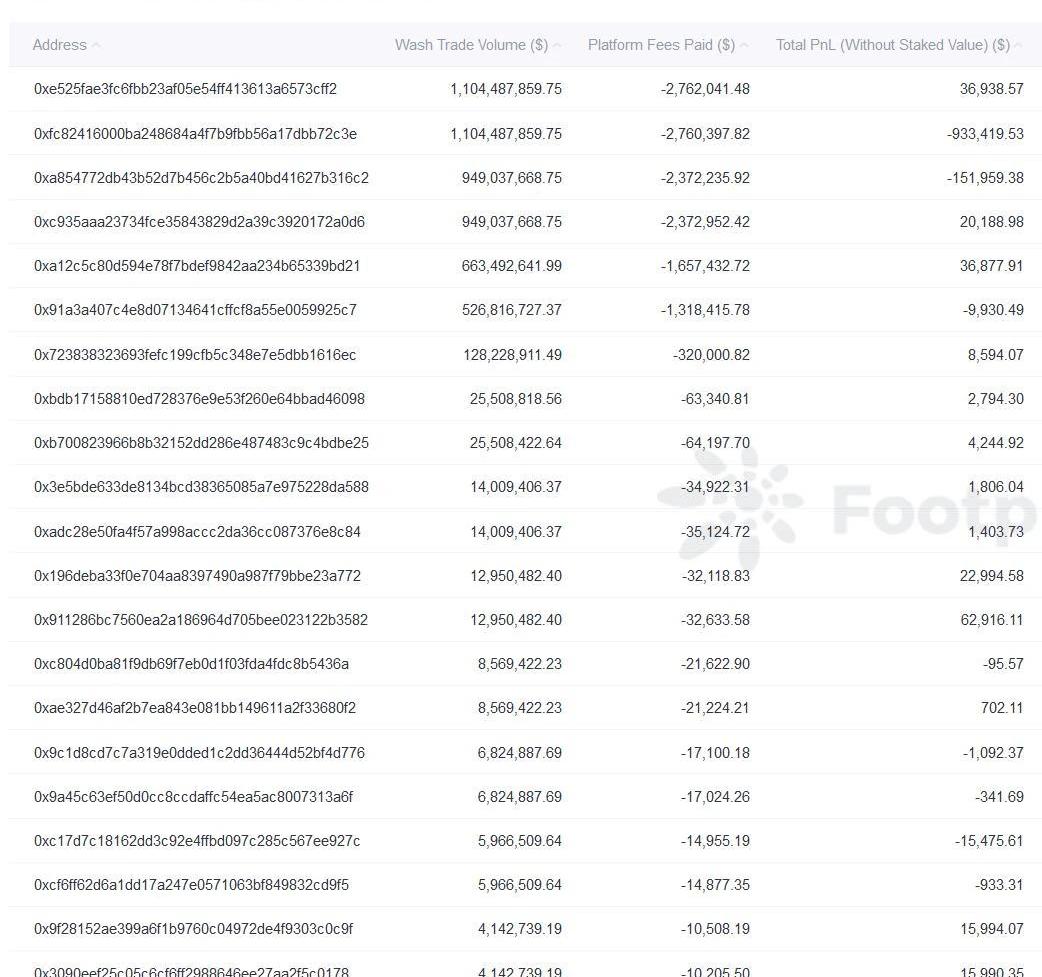
Task: Select address starting with 0xc935aaa23734
Action: click(x=199, y=222)
